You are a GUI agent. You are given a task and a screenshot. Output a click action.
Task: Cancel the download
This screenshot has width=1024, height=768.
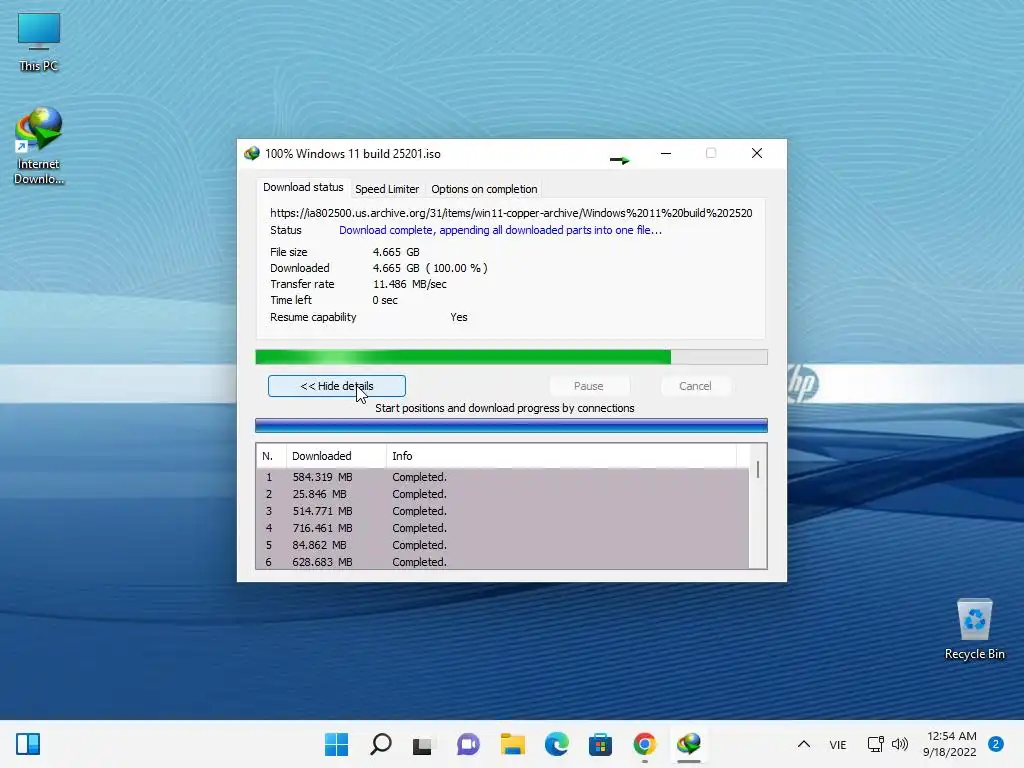pyautogui.click(x=695, y=386)
